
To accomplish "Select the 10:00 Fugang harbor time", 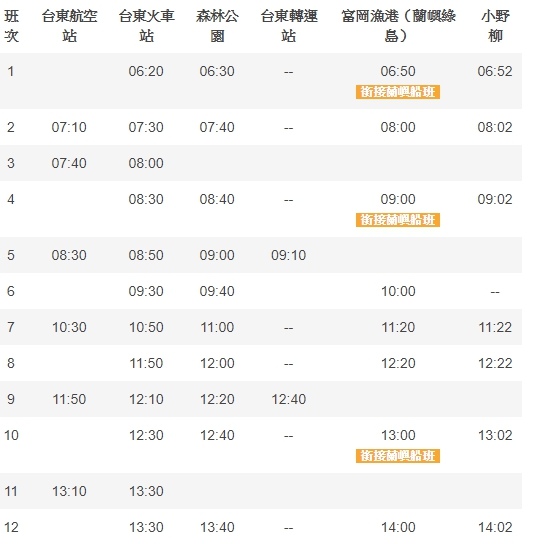I will pos(398,291).
